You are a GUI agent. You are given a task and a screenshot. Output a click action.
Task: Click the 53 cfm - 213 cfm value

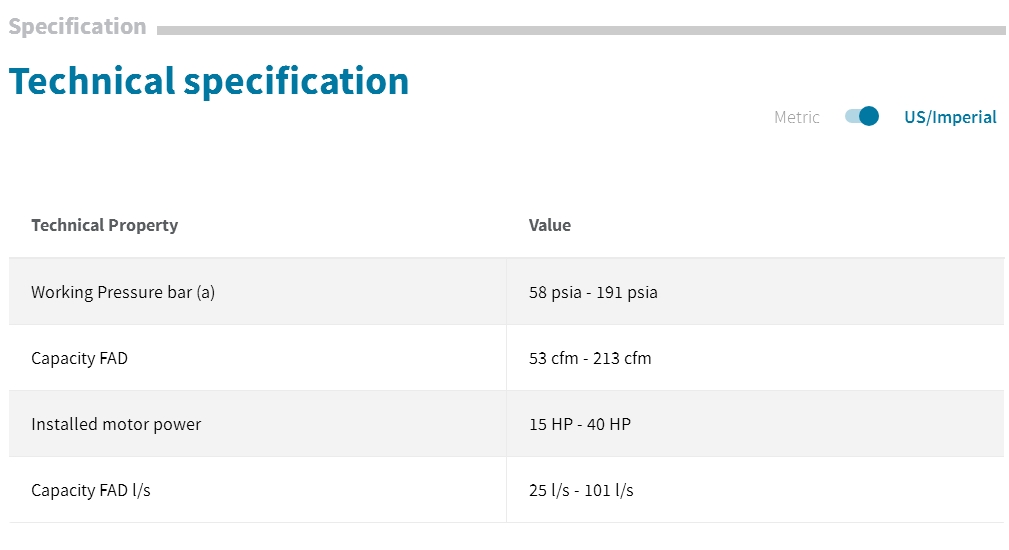pyautogui.click(x=590, y=358)
